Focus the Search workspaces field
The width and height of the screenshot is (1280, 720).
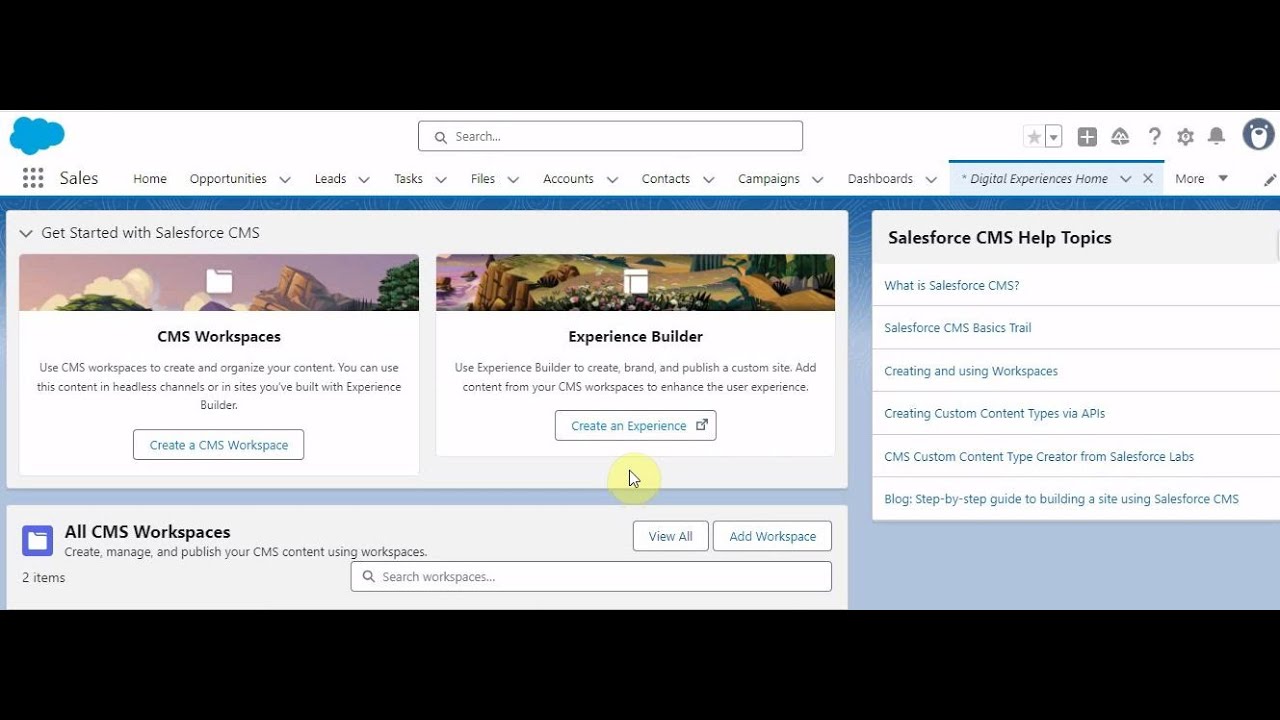coord(591,576)
